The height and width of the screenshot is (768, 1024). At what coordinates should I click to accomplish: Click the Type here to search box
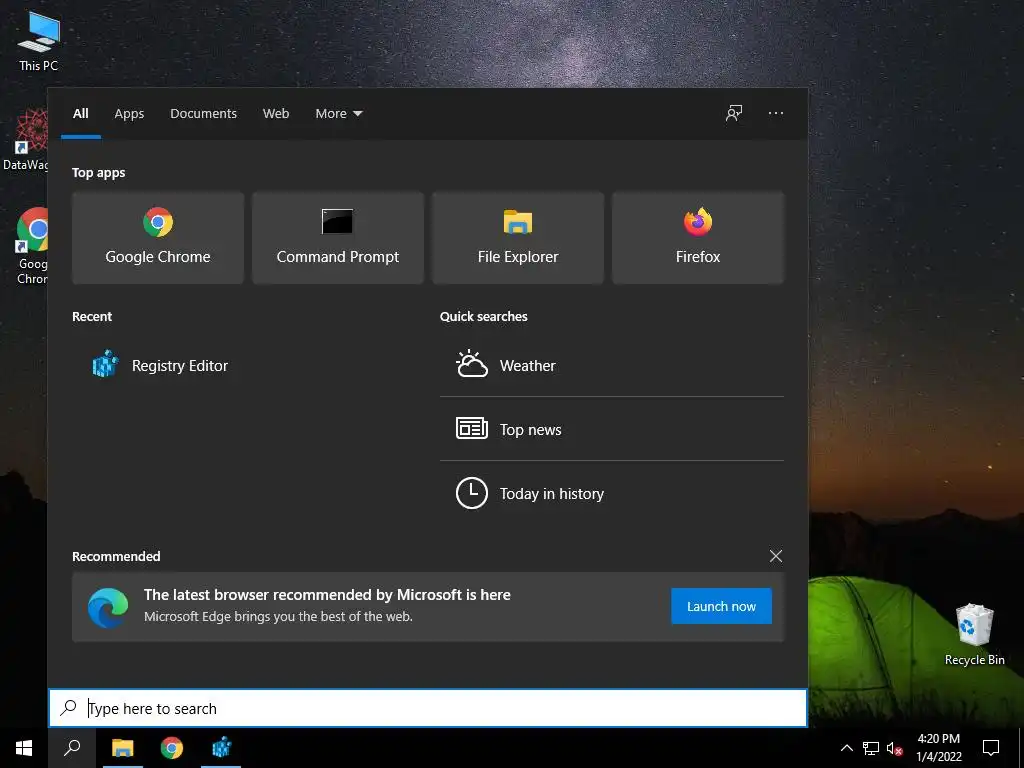[428, 708]
